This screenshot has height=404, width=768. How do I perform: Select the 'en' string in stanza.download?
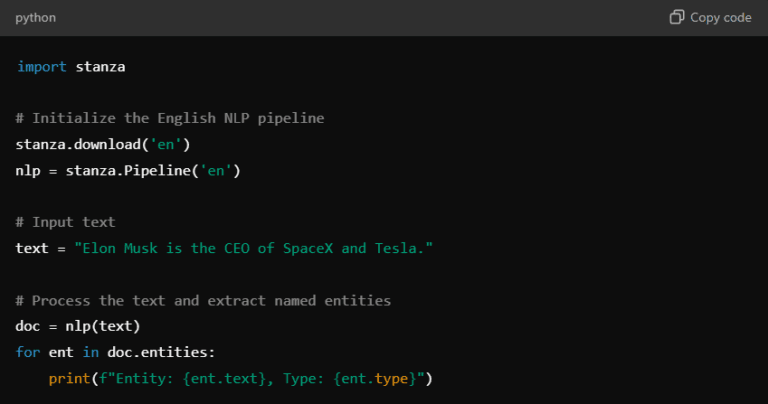(165, 144)
